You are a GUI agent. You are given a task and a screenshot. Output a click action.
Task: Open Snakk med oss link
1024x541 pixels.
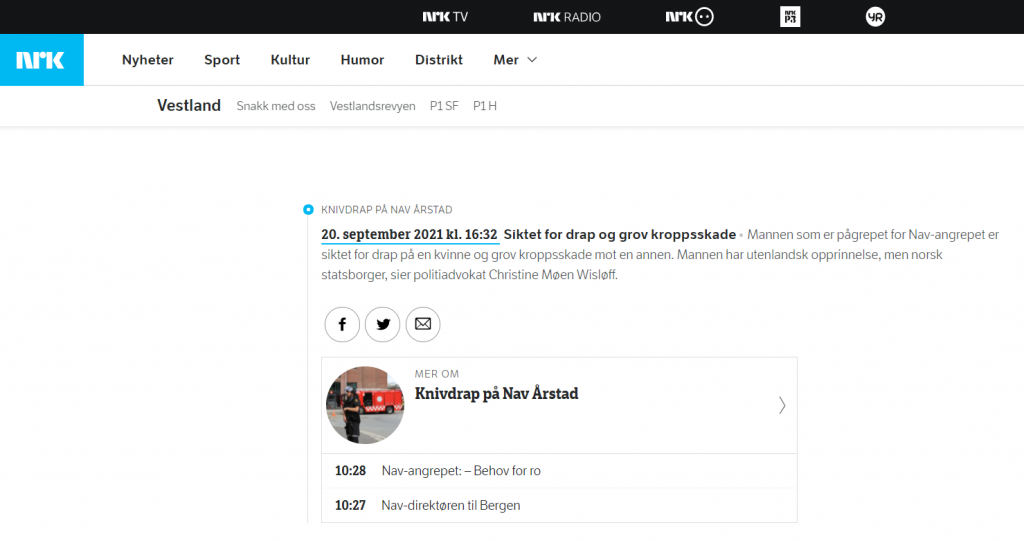pos(276,106)
